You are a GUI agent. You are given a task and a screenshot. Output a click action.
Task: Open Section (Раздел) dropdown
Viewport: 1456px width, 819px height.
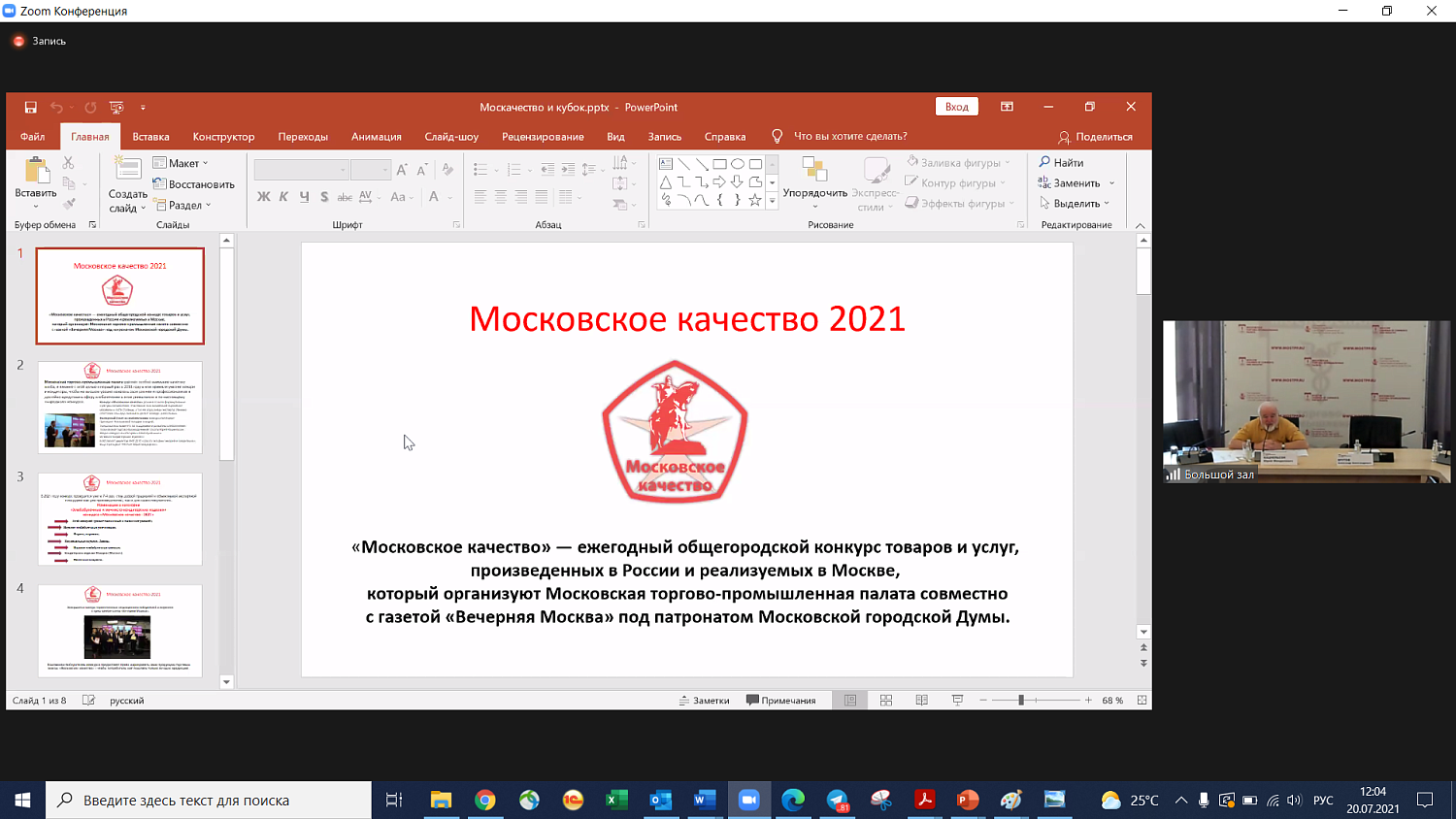[x=182, y=205]
